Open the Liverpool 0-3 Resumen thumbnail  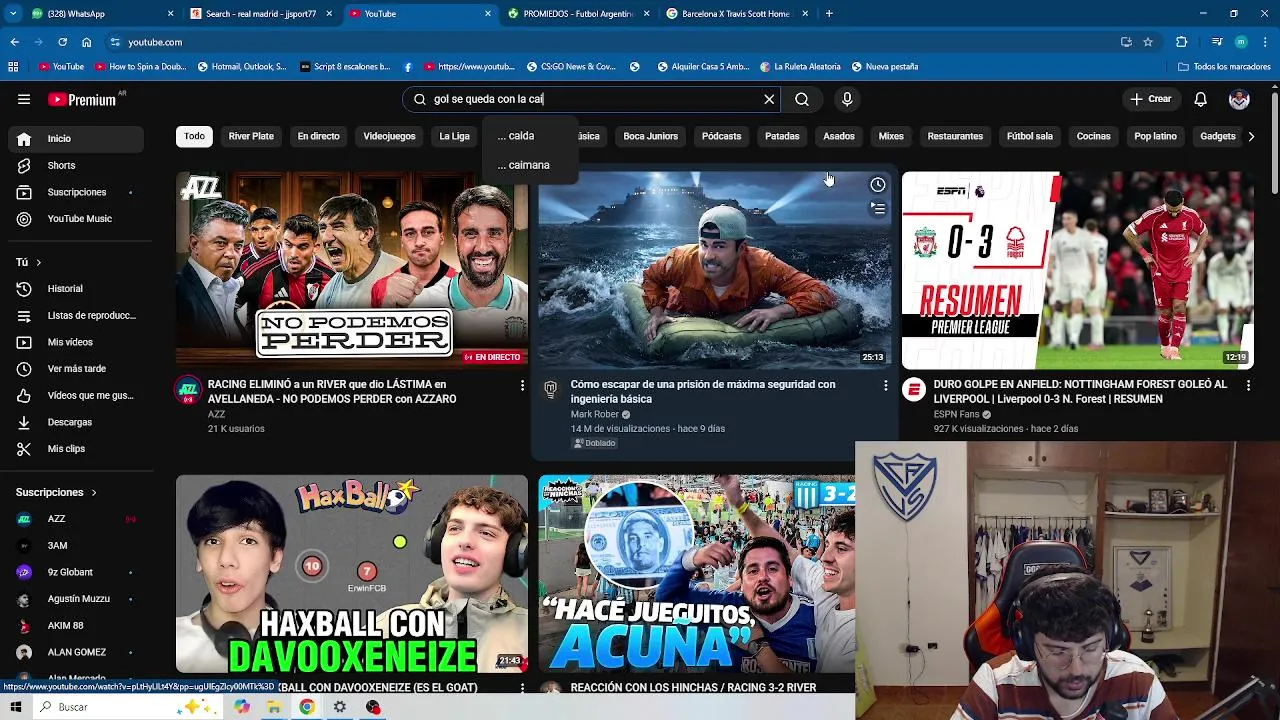point(1078,270)
